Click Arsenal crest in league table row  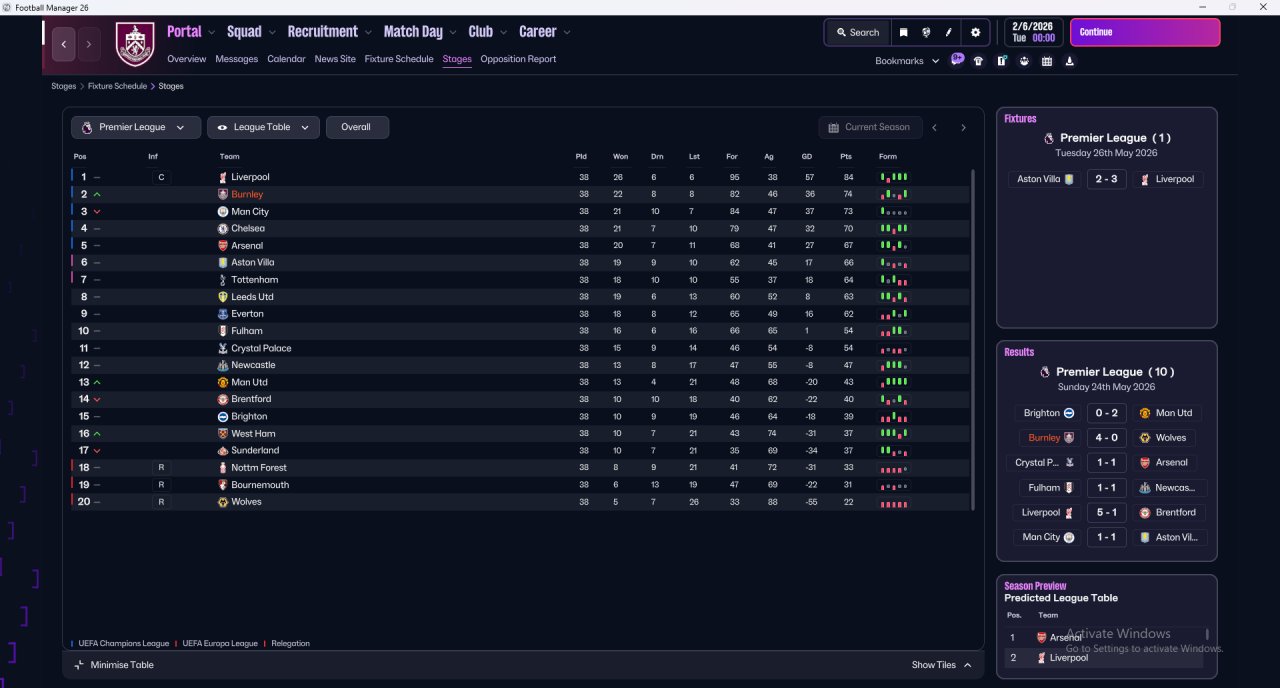[223, 246]
